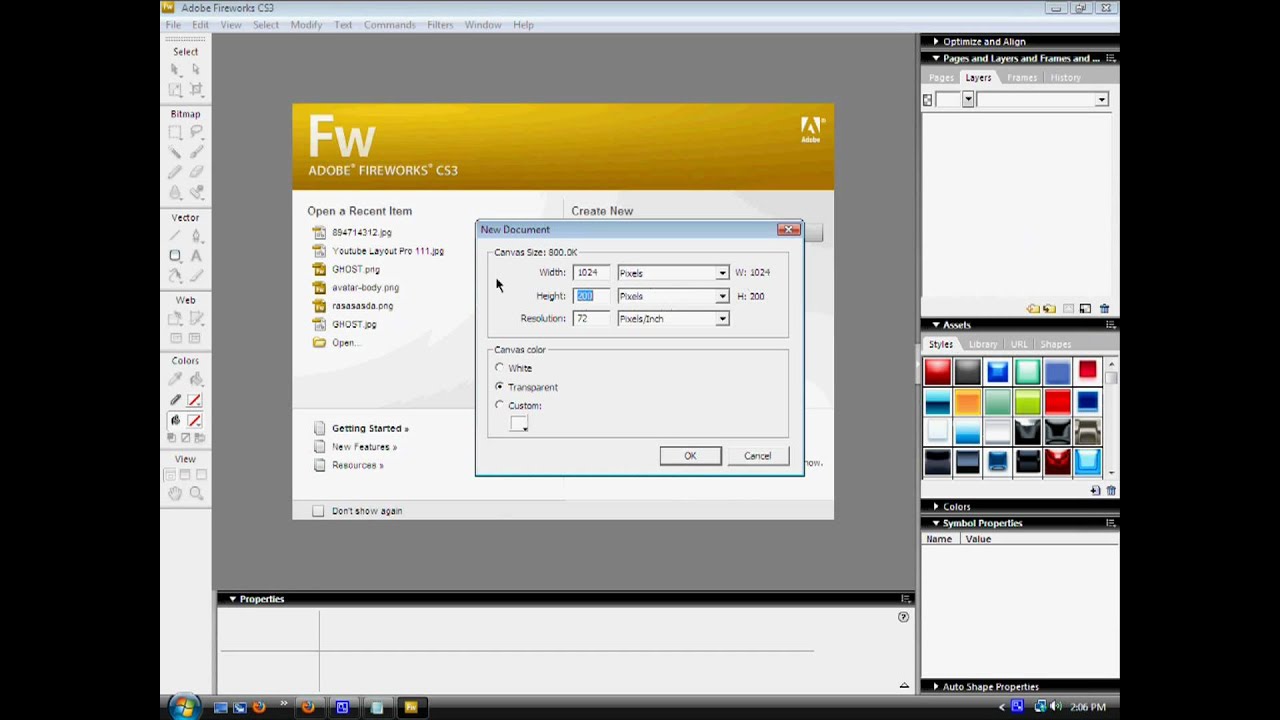Open the Filters menu
Viewport: 1280px width, 720px height.
click(440, 25)
